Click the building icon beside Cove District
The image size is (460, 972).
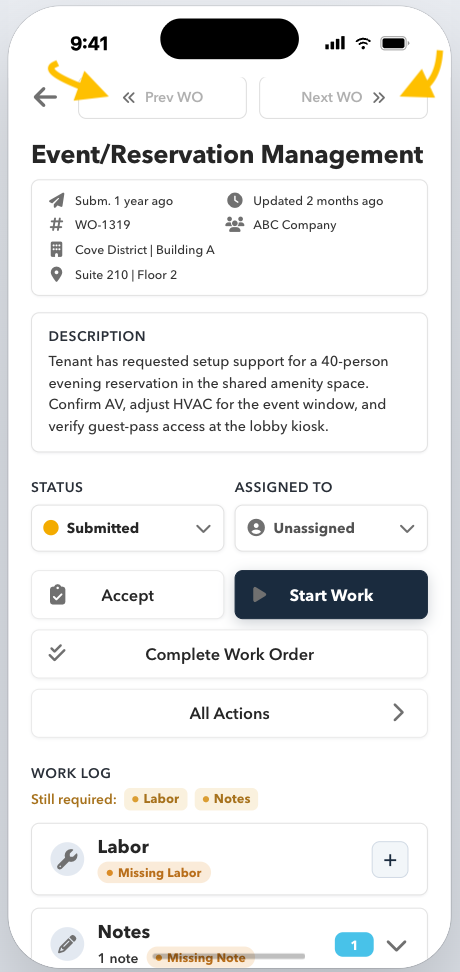[x=56, y=250]
